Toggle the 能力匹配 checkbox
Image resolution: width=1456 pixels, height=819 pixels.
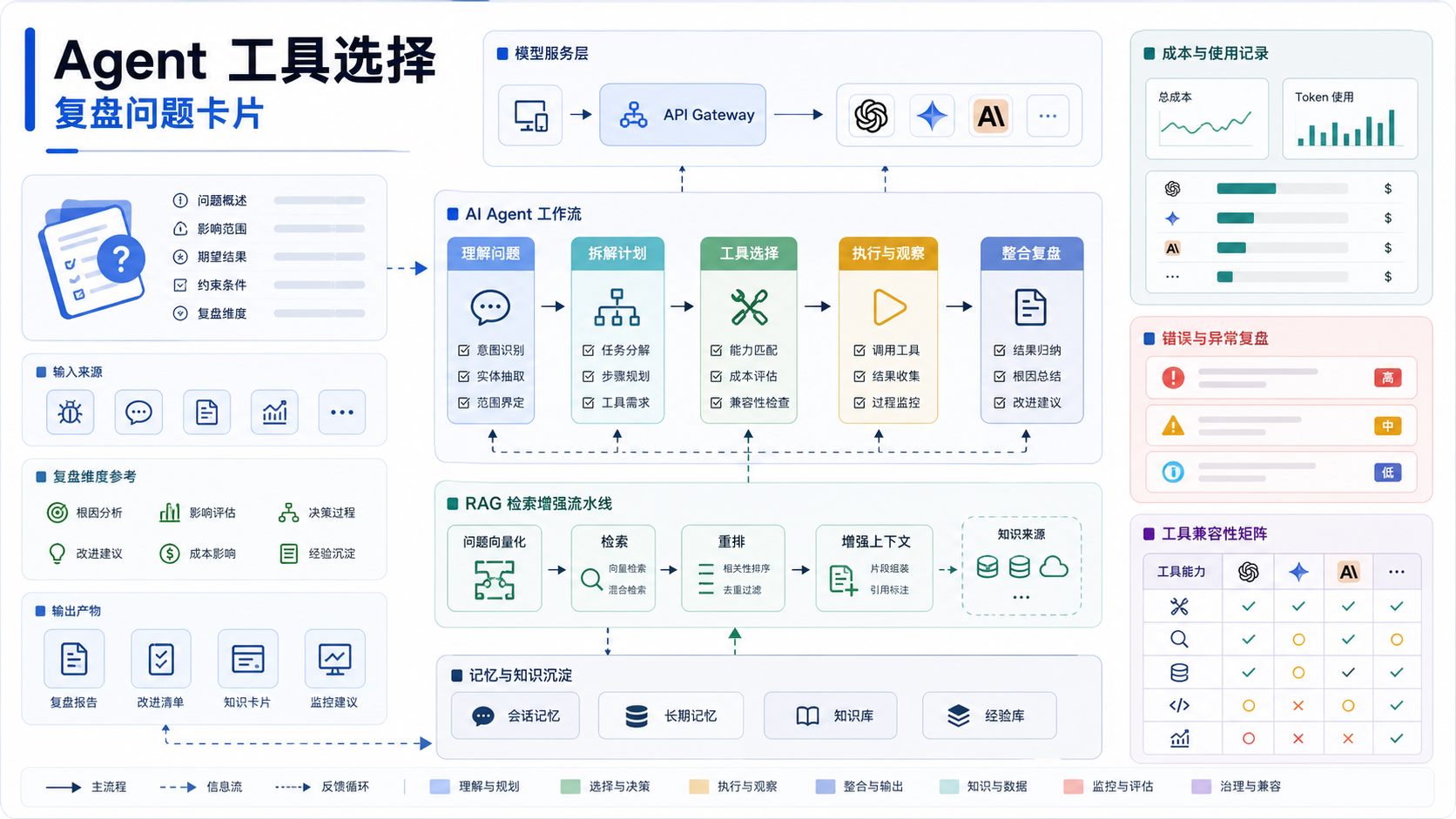point(717,350)
